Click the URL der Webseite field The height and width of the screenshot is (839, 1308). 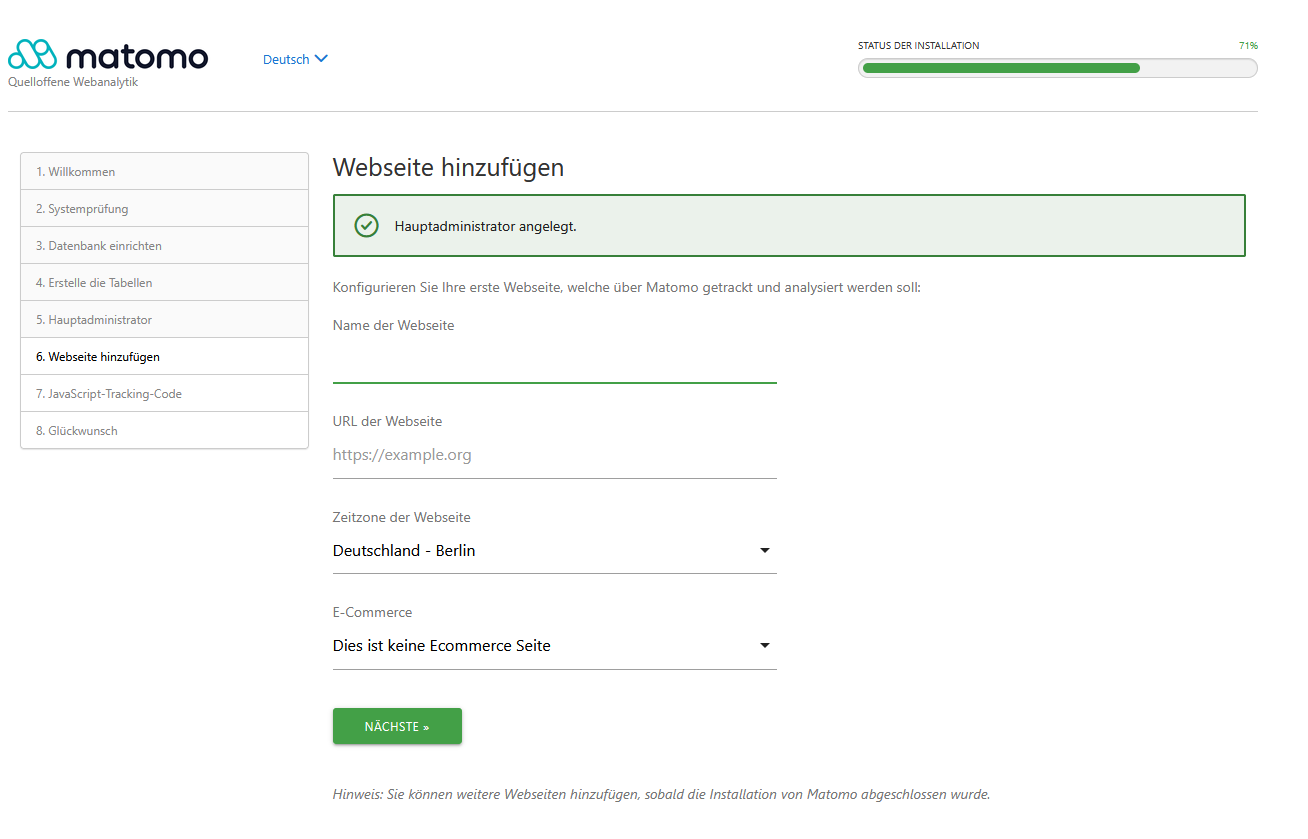click(554, 456)
